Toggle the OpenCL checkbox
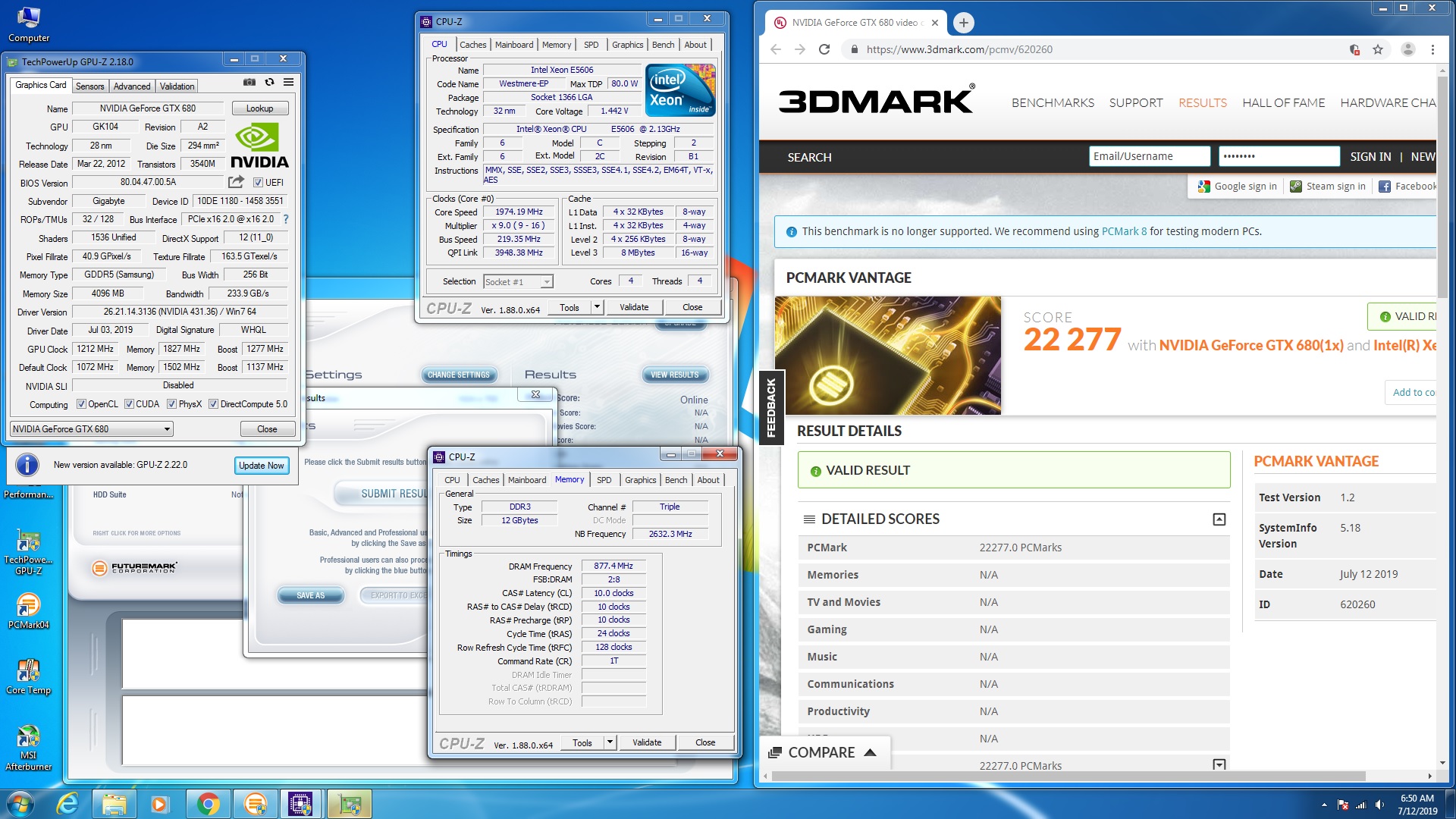The width and height of the screenshot is (1456, 819). pyautogui.click(x=81, y=404)
